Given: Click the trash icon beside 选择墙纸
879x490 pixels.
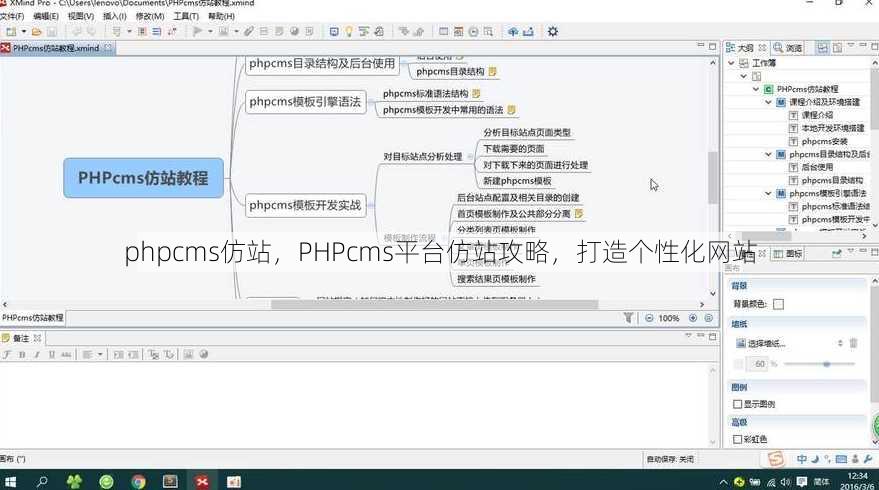Looking at the screenshot, I should pos(853,343).
